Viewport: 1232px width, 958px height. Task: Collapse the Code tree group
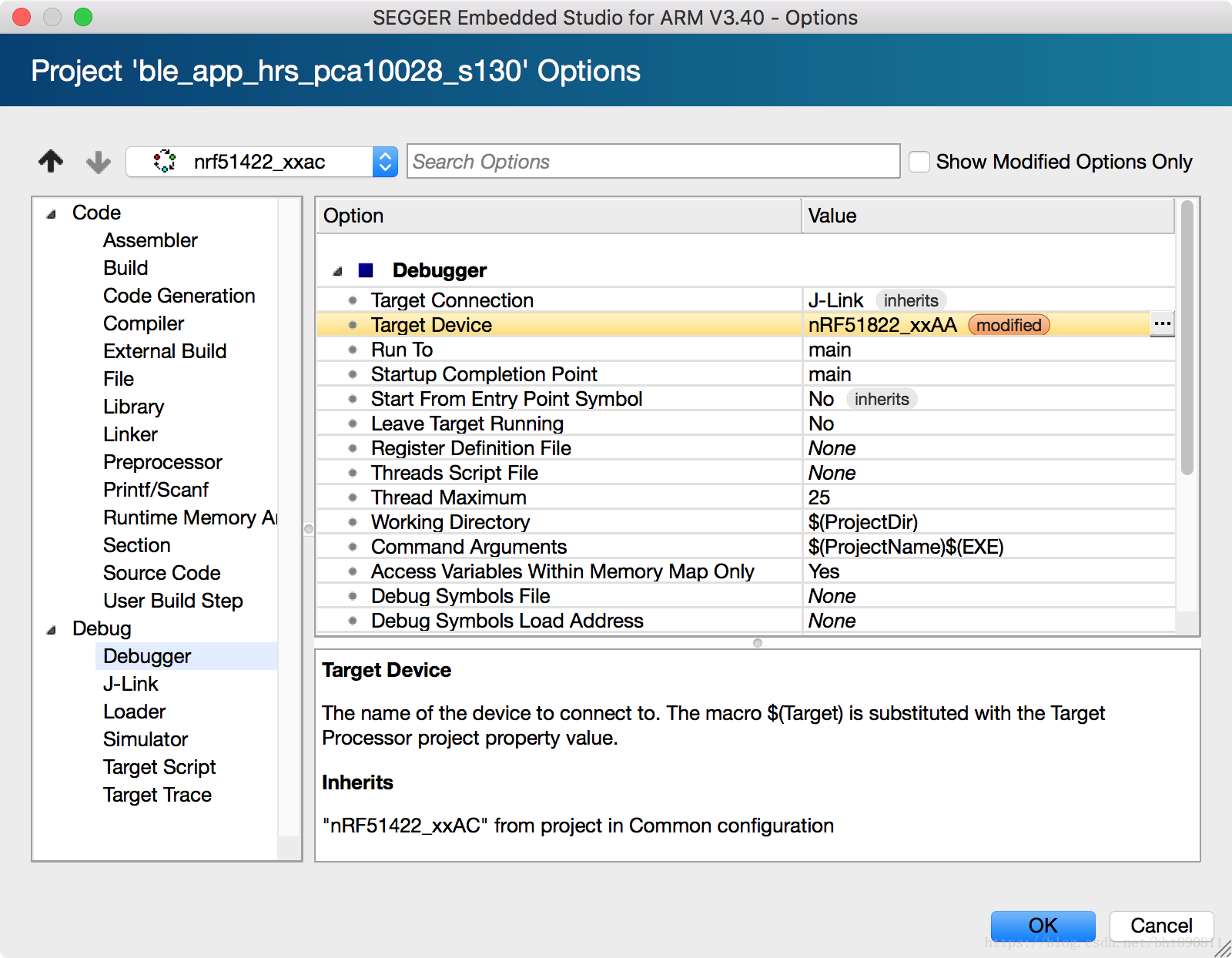click(x=52, y=213)
